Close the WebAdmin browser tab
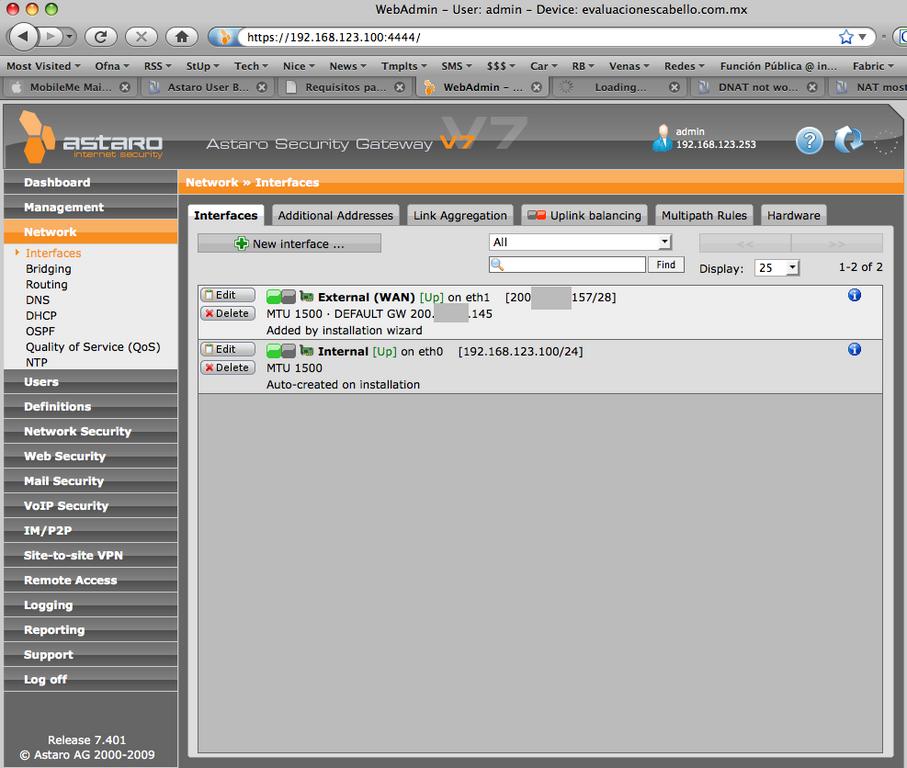The width and height of the screenshot is (907, 768). pos(537,87)
